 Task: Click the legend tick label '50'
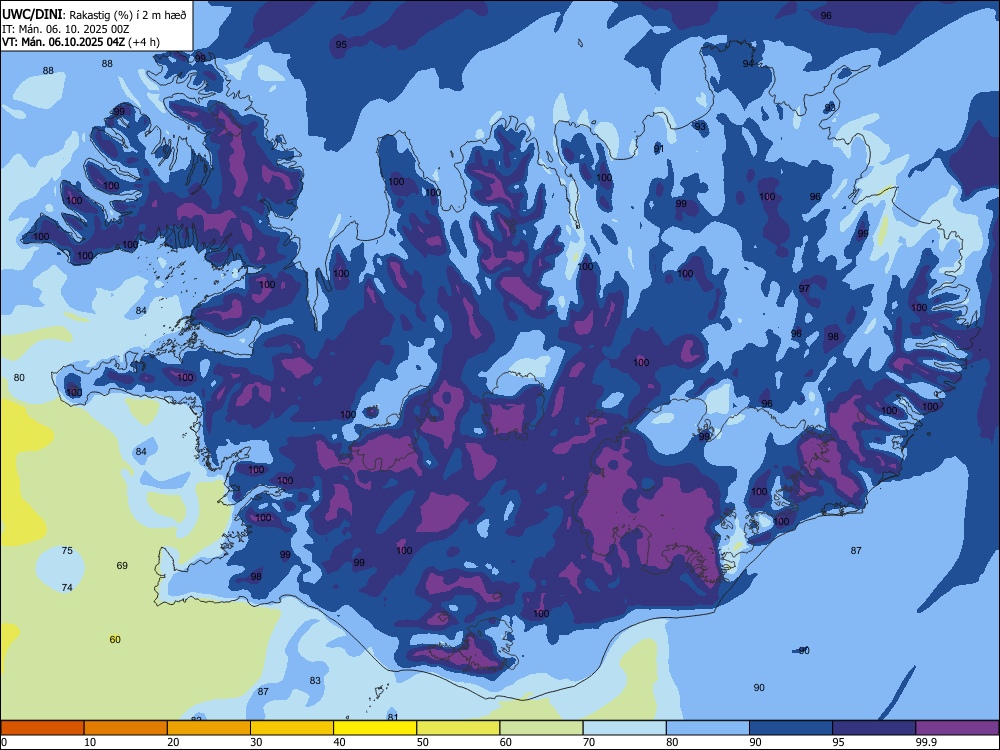point(423,742)
